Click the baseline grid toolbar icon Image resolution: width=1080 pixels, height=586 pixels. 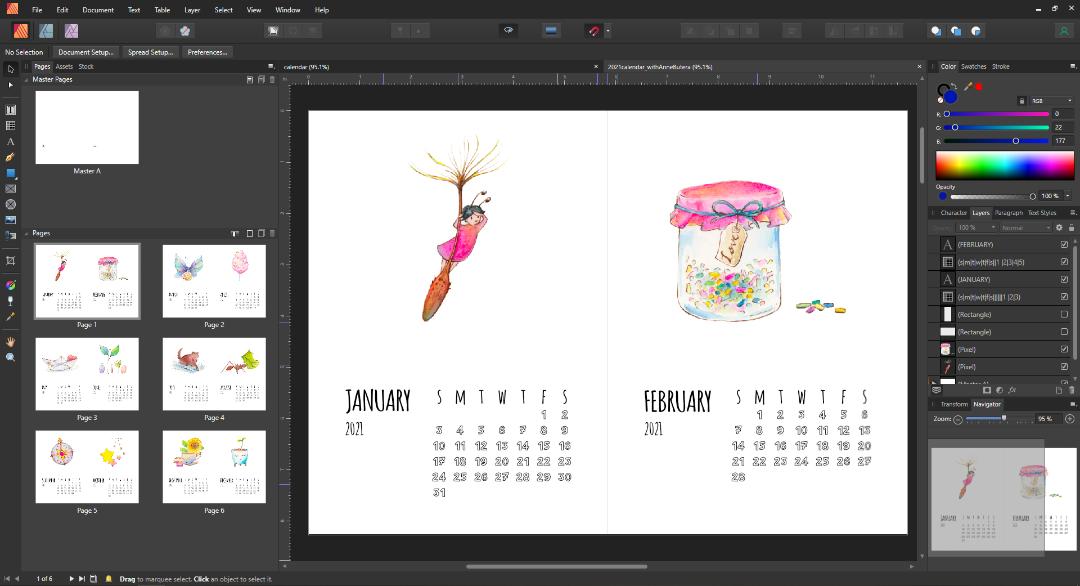click(x=551, y=30)
